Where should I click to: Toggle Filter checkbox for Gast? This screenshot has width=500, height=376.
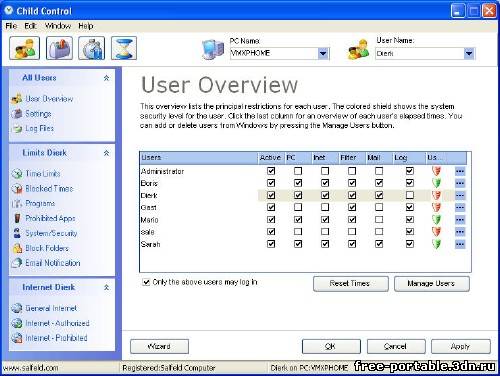(x=352, y=207)
